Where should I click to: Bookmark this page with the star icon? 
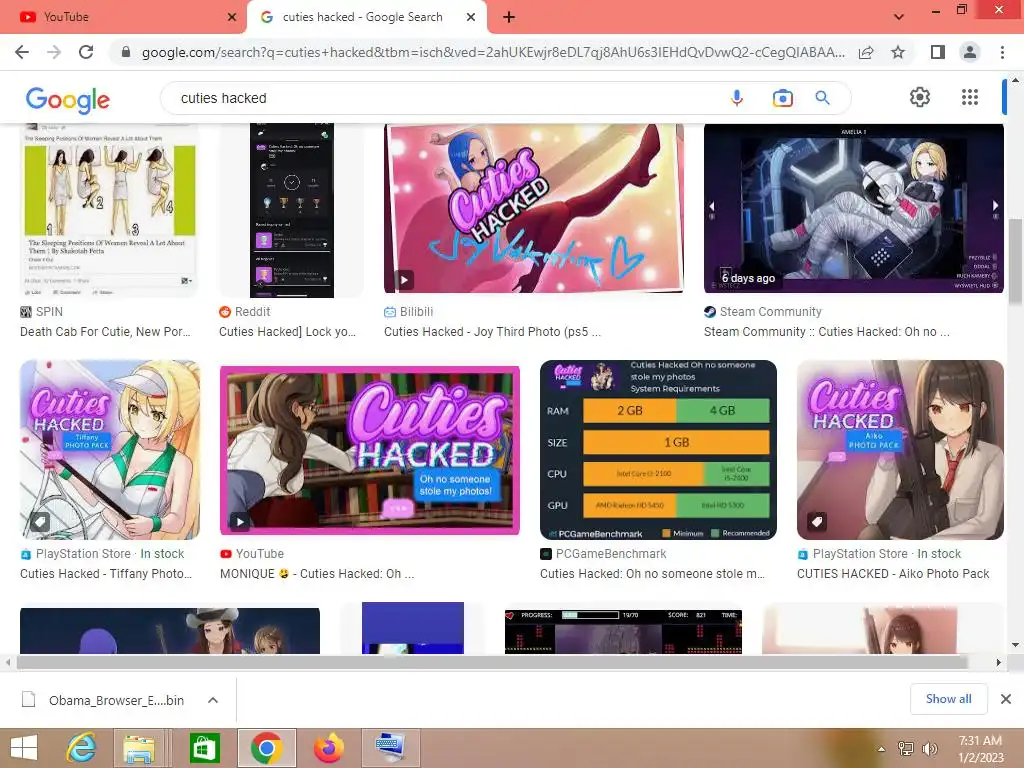898,52
